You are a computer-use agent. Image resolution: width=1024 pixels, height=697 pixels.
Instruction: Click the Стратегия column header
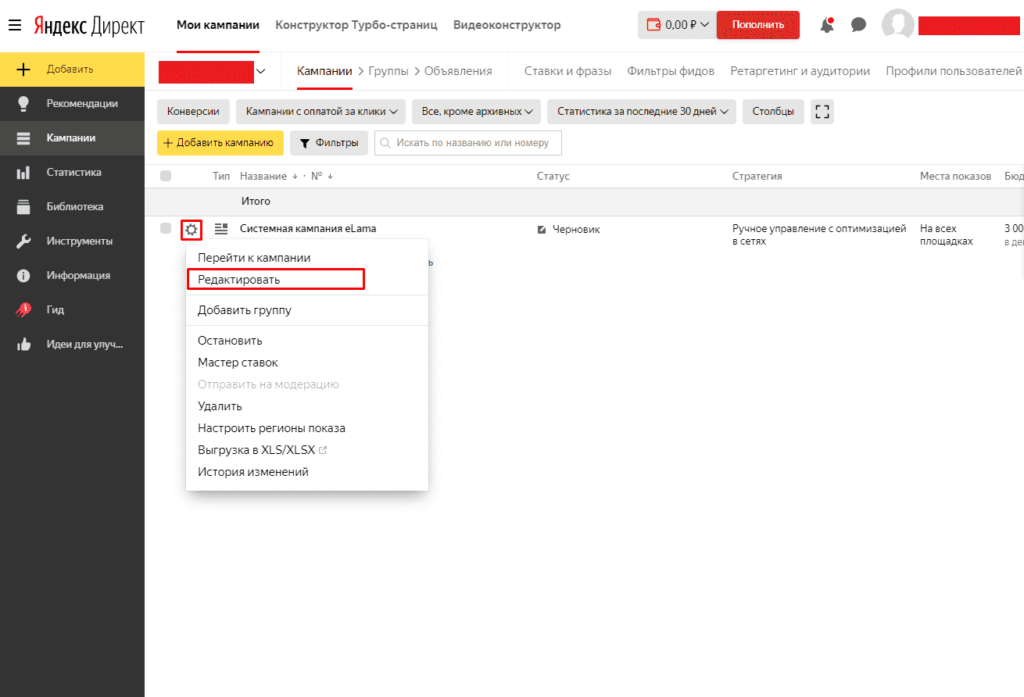757,176
